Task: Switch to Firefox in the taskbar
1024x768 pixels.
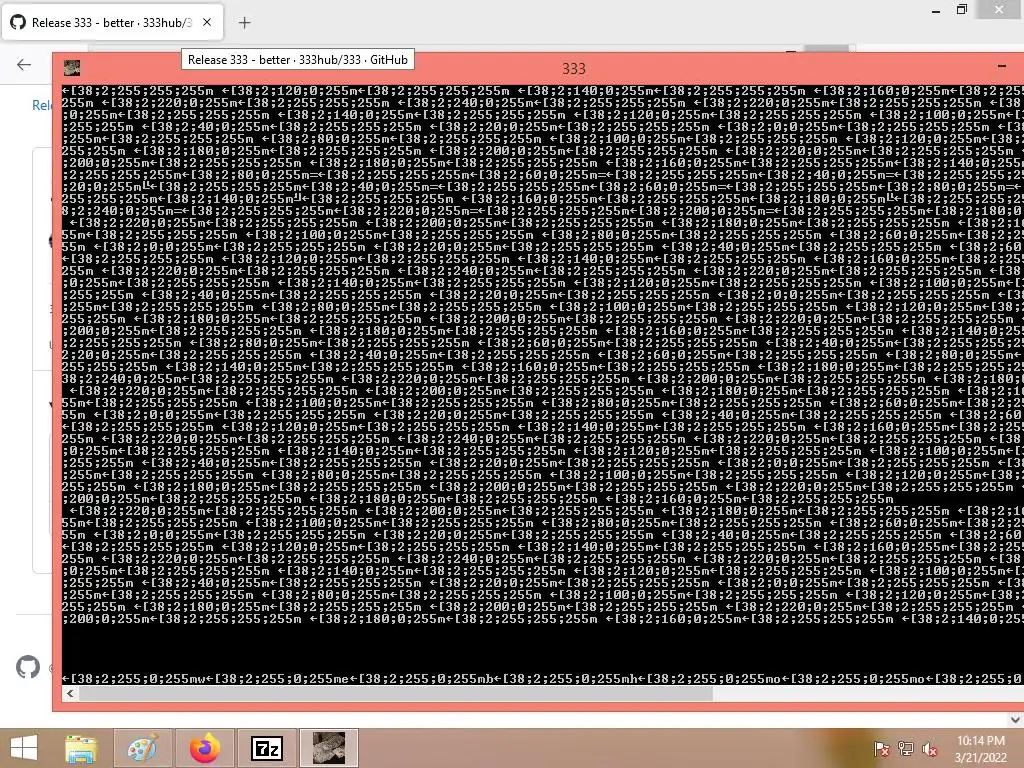Action: pos(205,748)
